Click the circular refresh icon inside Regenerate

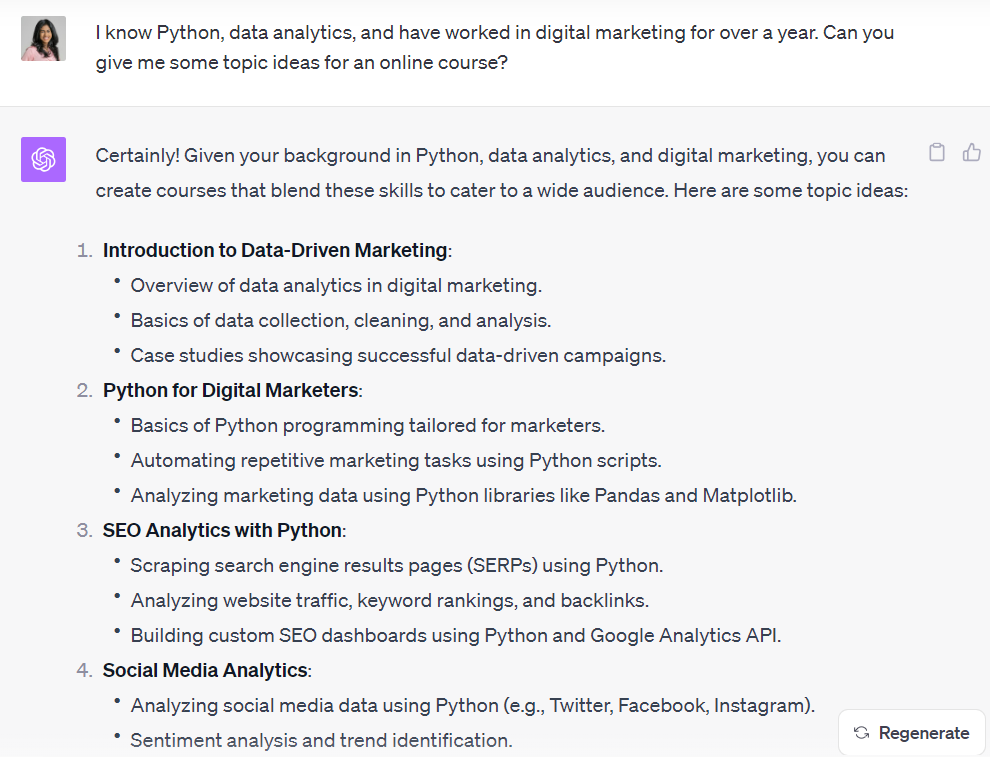[860, 732]
